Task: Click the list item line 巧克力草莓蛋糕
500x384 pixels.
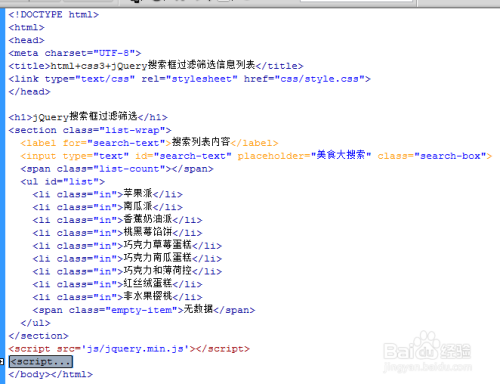Action: pyautogui.click(x=127, y=245)
